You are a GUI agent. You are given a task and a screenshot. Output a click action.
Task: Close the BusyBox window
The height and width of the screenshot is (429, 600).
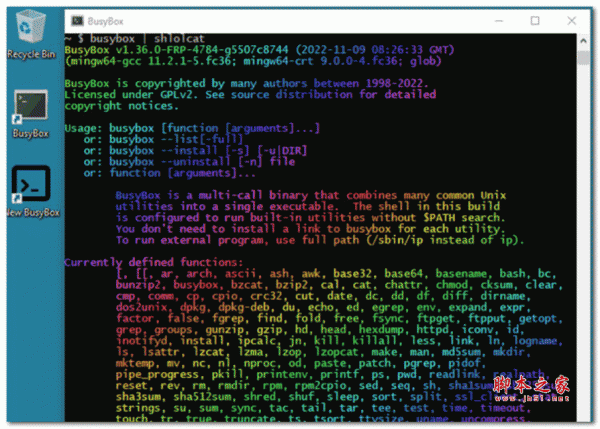tap(571, 21)
